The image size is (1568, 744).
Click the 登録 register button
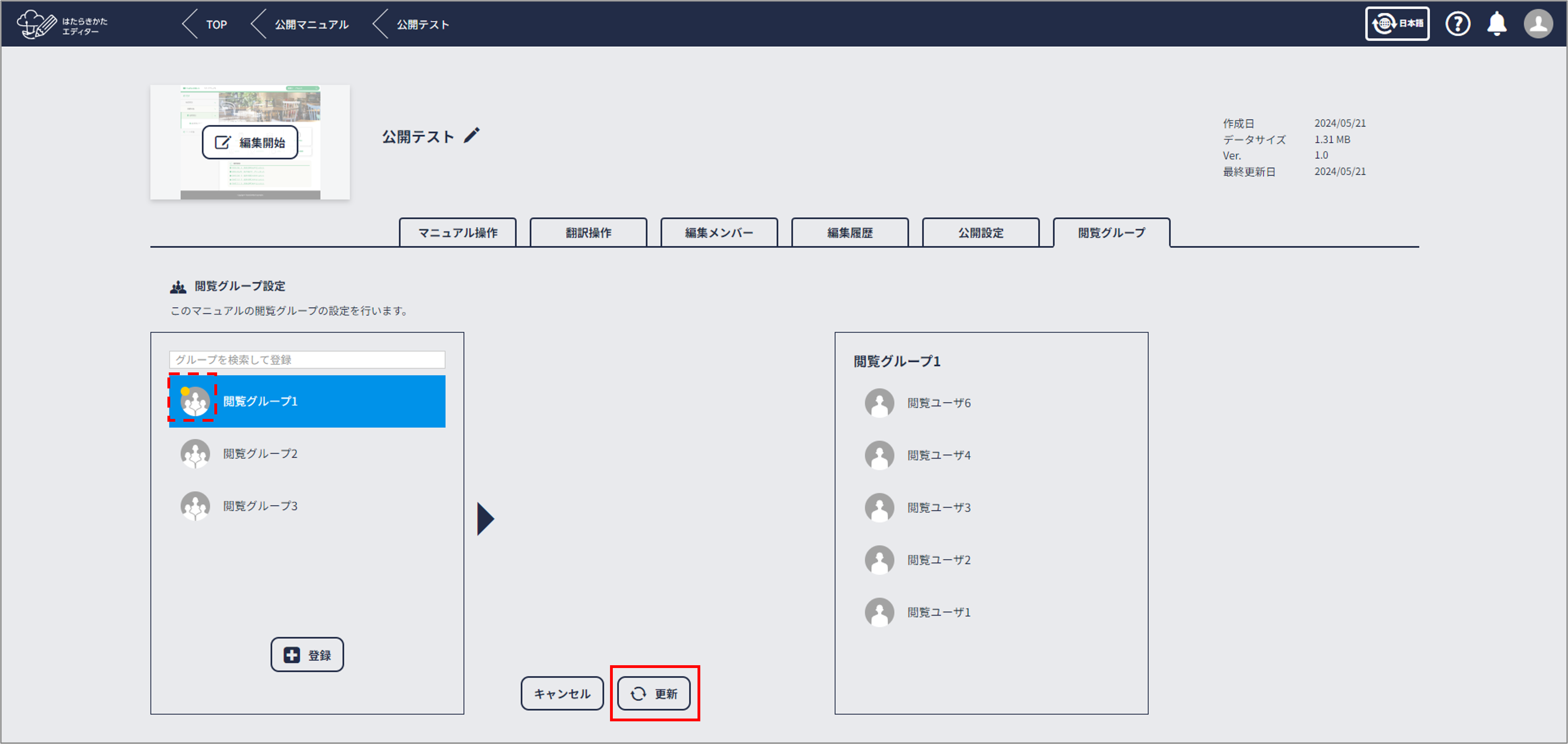(x=307, y=654)
